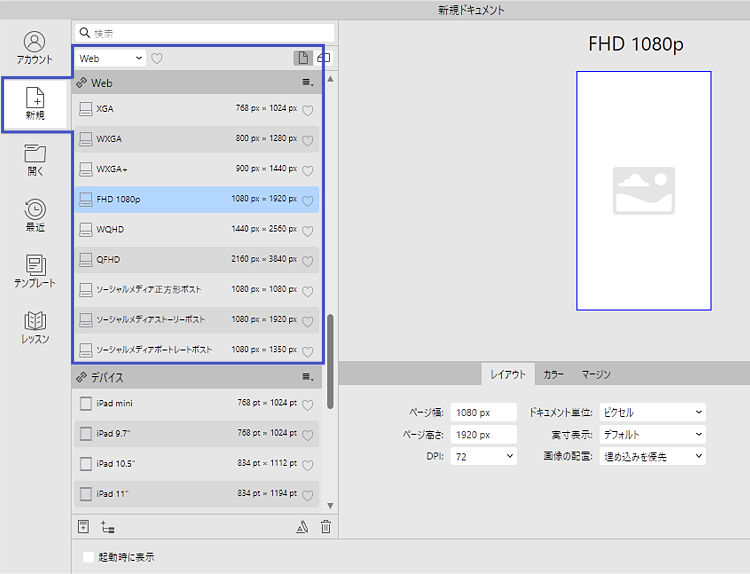Open the レッスン (Lessons) section

coord(35,327)
